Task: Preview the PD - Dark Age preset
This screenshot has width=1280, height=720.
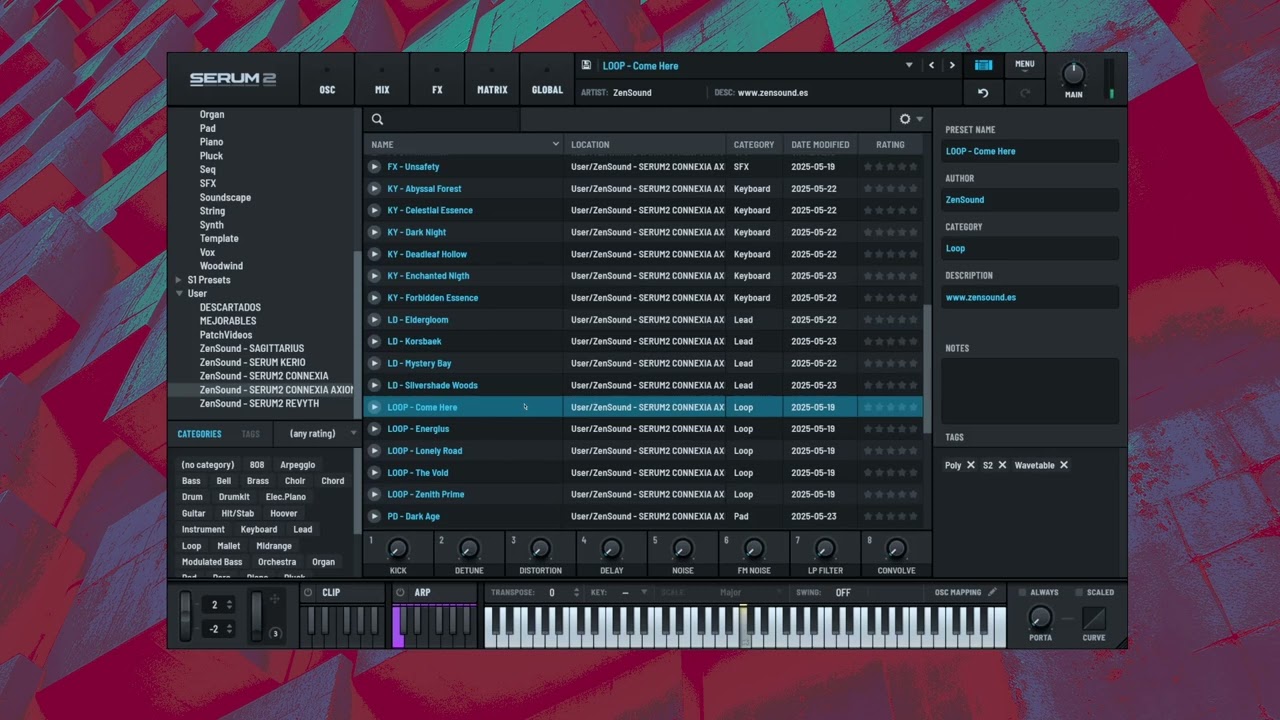Action: tap(374, 516)
